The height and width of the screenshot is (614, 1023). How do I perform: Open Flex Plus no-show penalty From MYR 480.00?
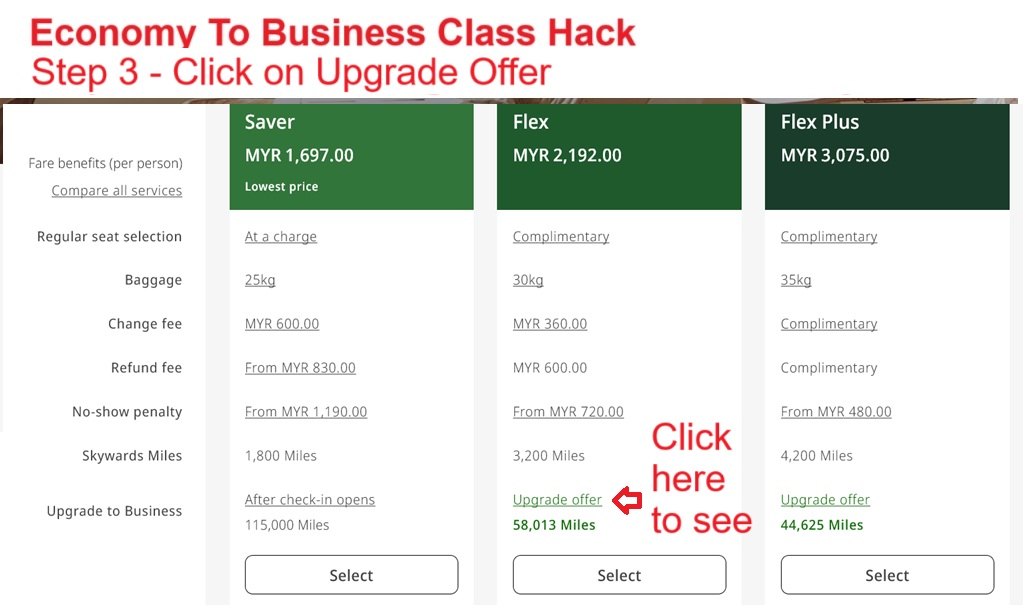click(x=836, y=412)
